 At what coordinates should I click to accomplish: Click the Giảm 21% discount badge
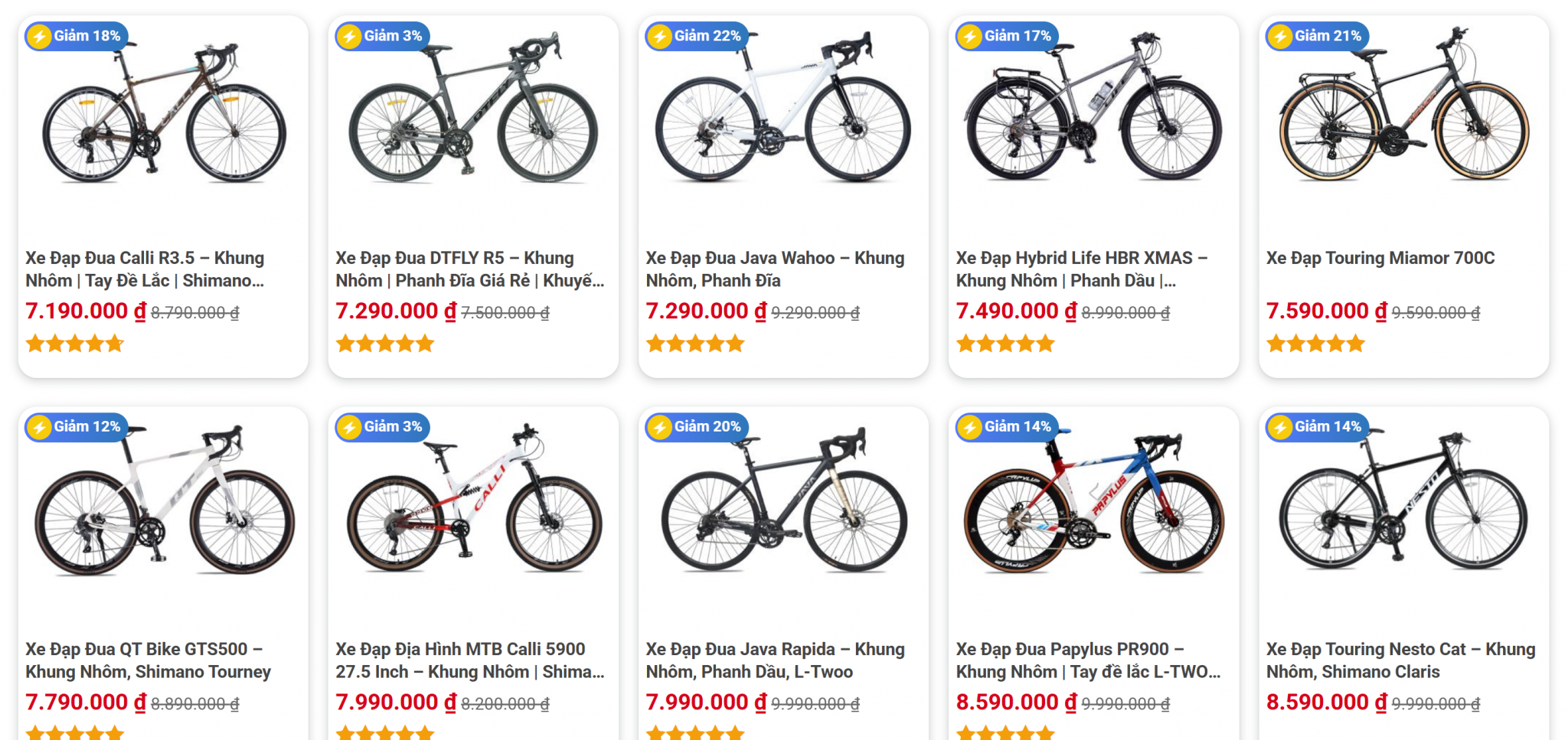click(1316, 36)
